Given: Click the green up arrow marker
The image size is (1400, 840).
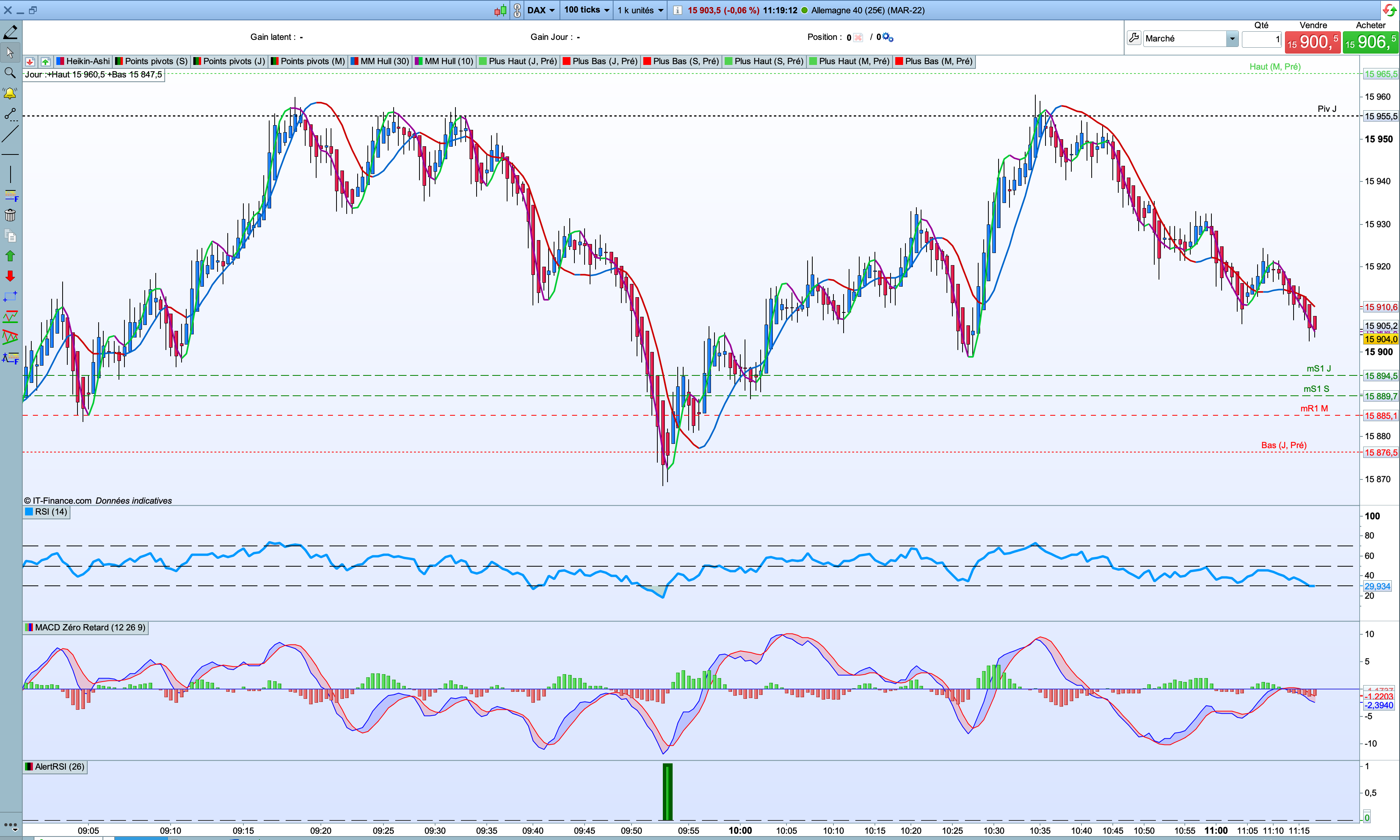Looking at the screenshot, I should coord(10,256).
